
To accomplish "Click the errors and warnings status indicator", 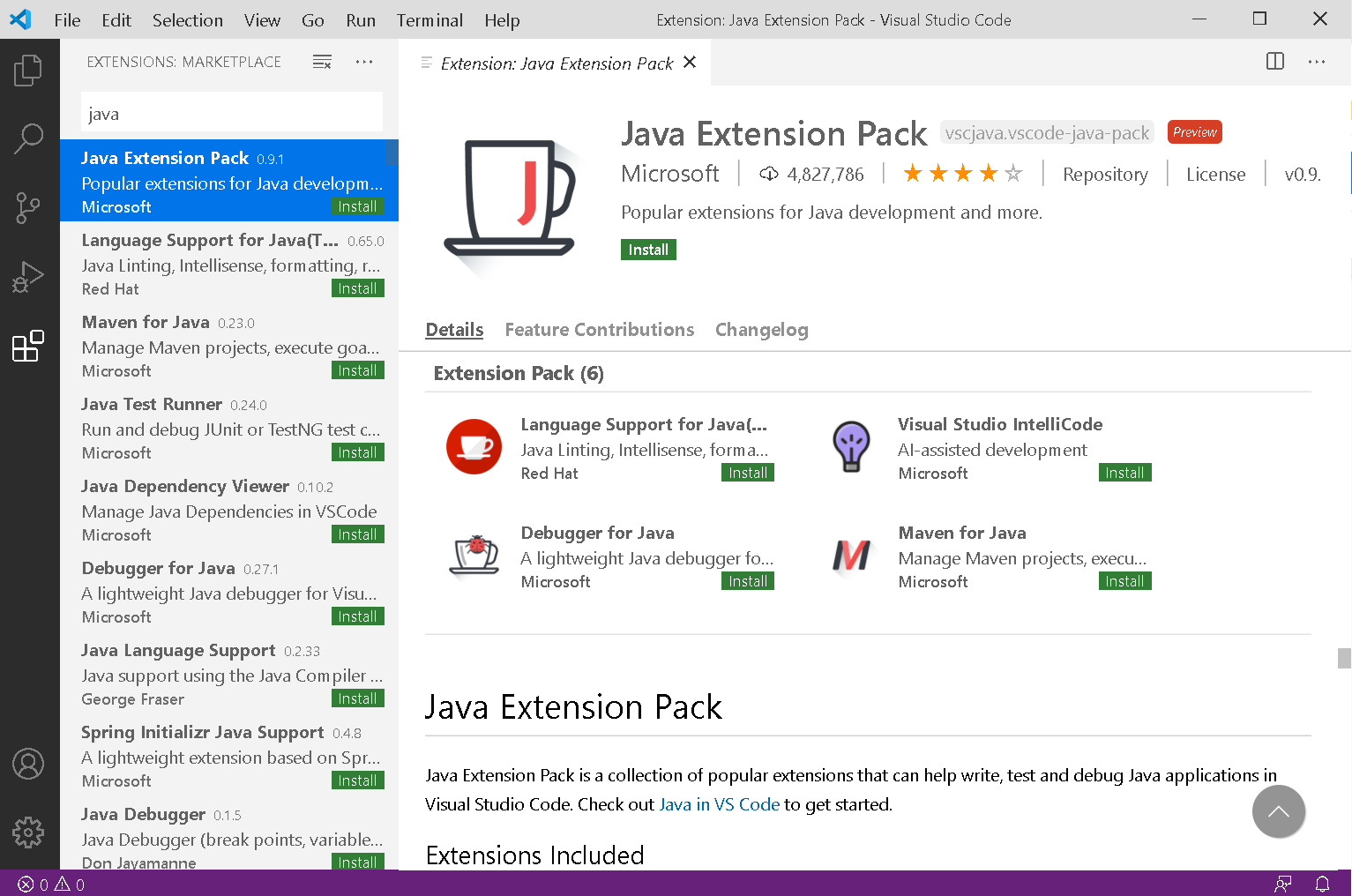I will 51,885.
